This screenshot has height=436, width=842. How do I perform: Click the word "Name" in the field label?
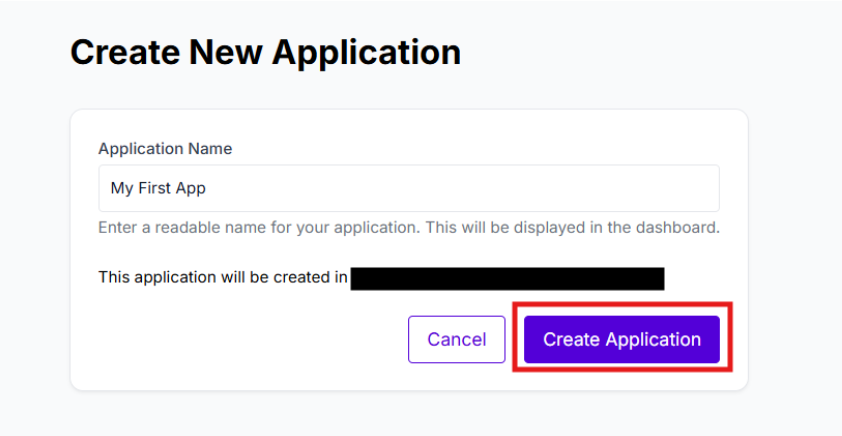coord(210,148)
